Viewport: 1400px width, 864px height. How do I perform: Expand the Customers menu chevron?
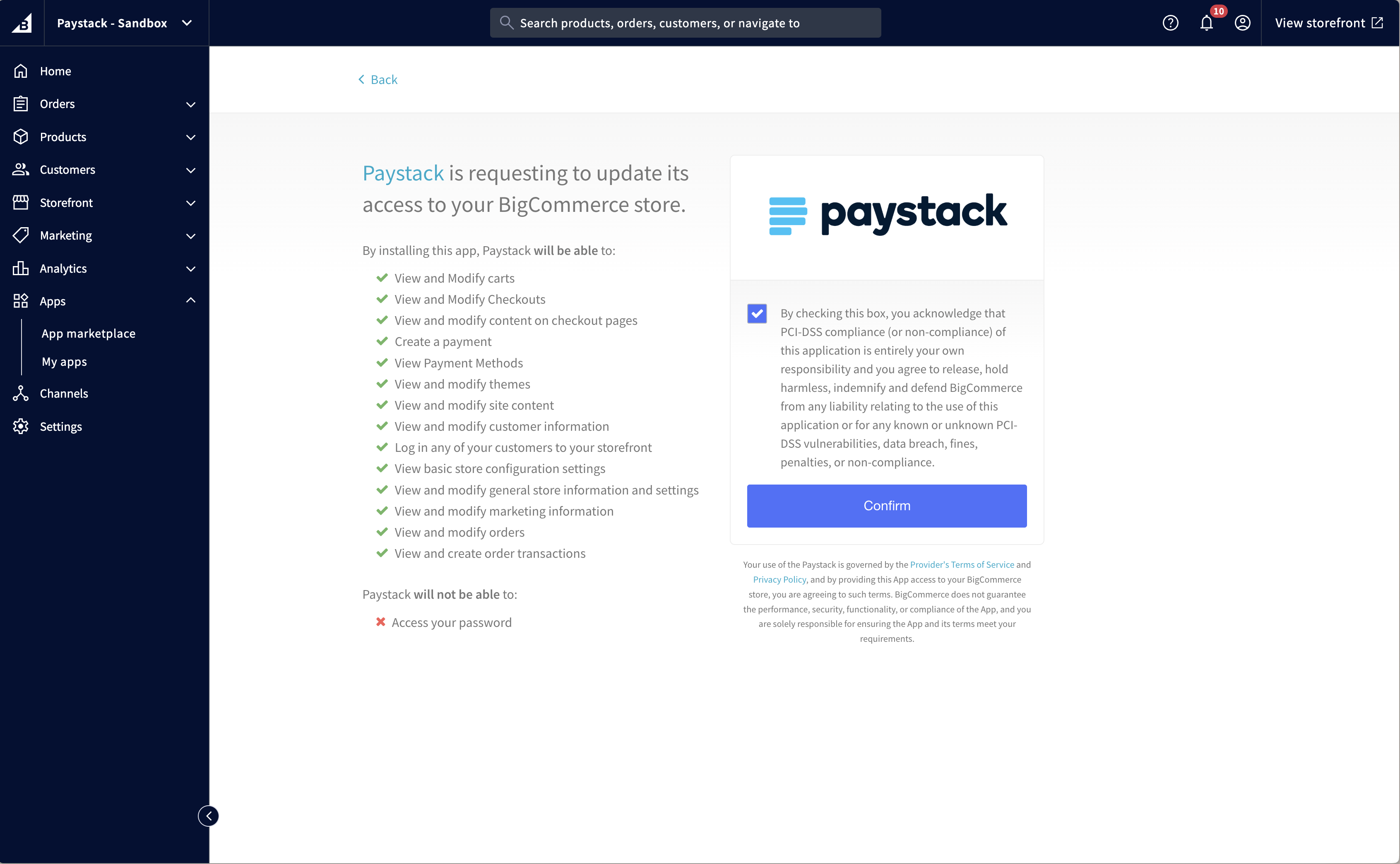pos(191,170)
